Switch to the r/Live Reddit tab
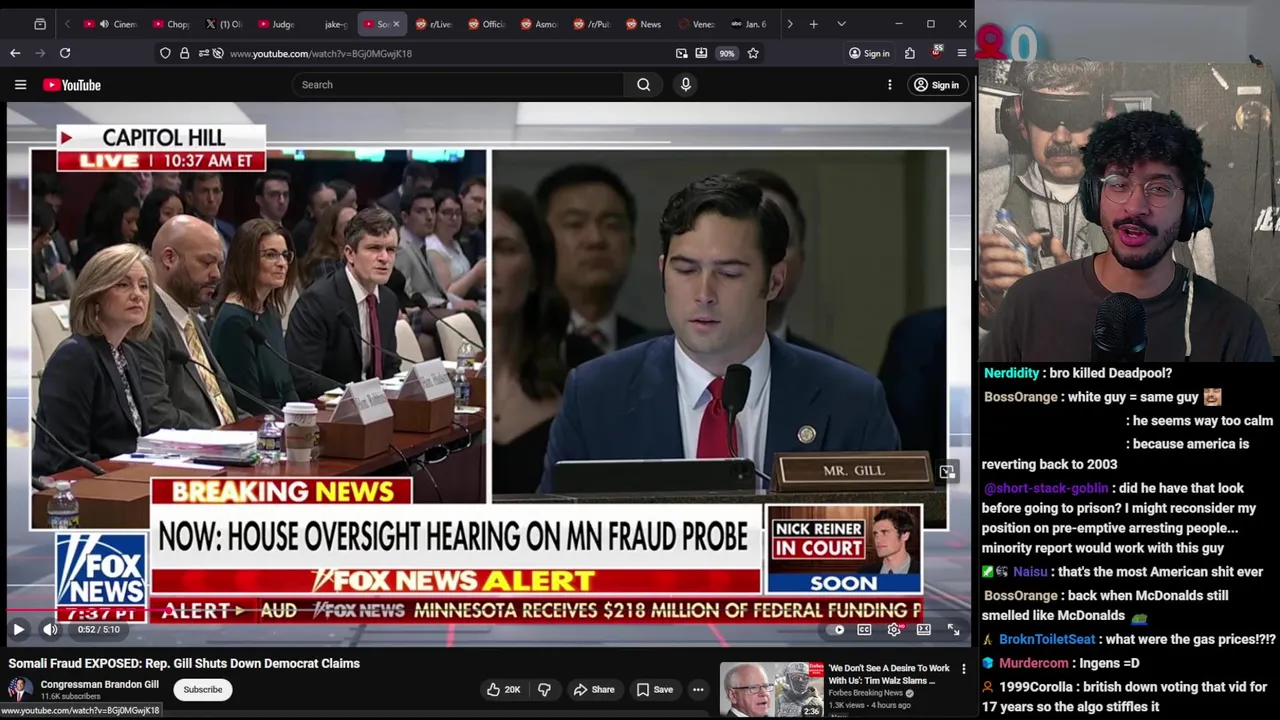Viewport: 1280px width, 720px height. click(x=434, y=24)
